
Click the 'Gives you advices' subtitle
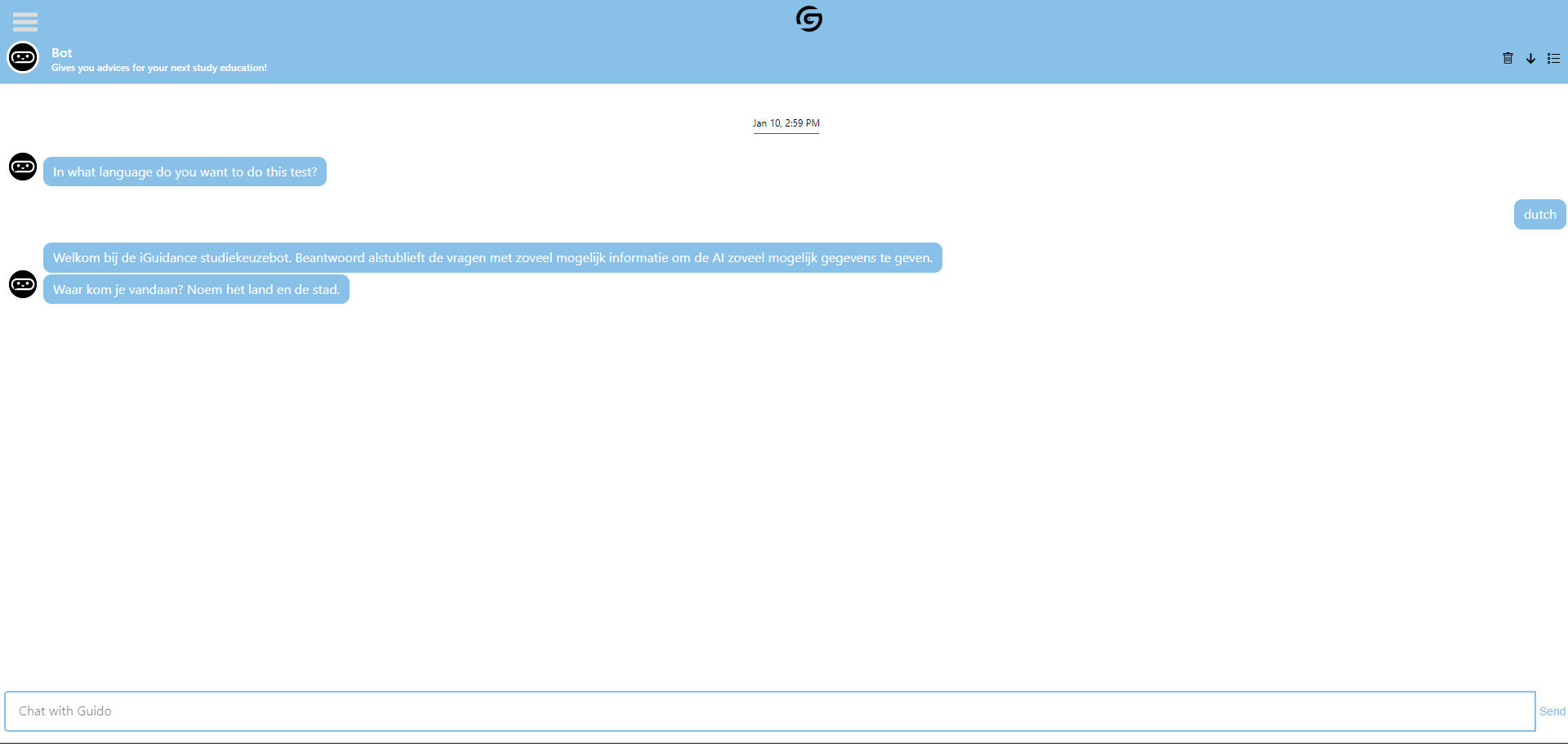(159, 68)
